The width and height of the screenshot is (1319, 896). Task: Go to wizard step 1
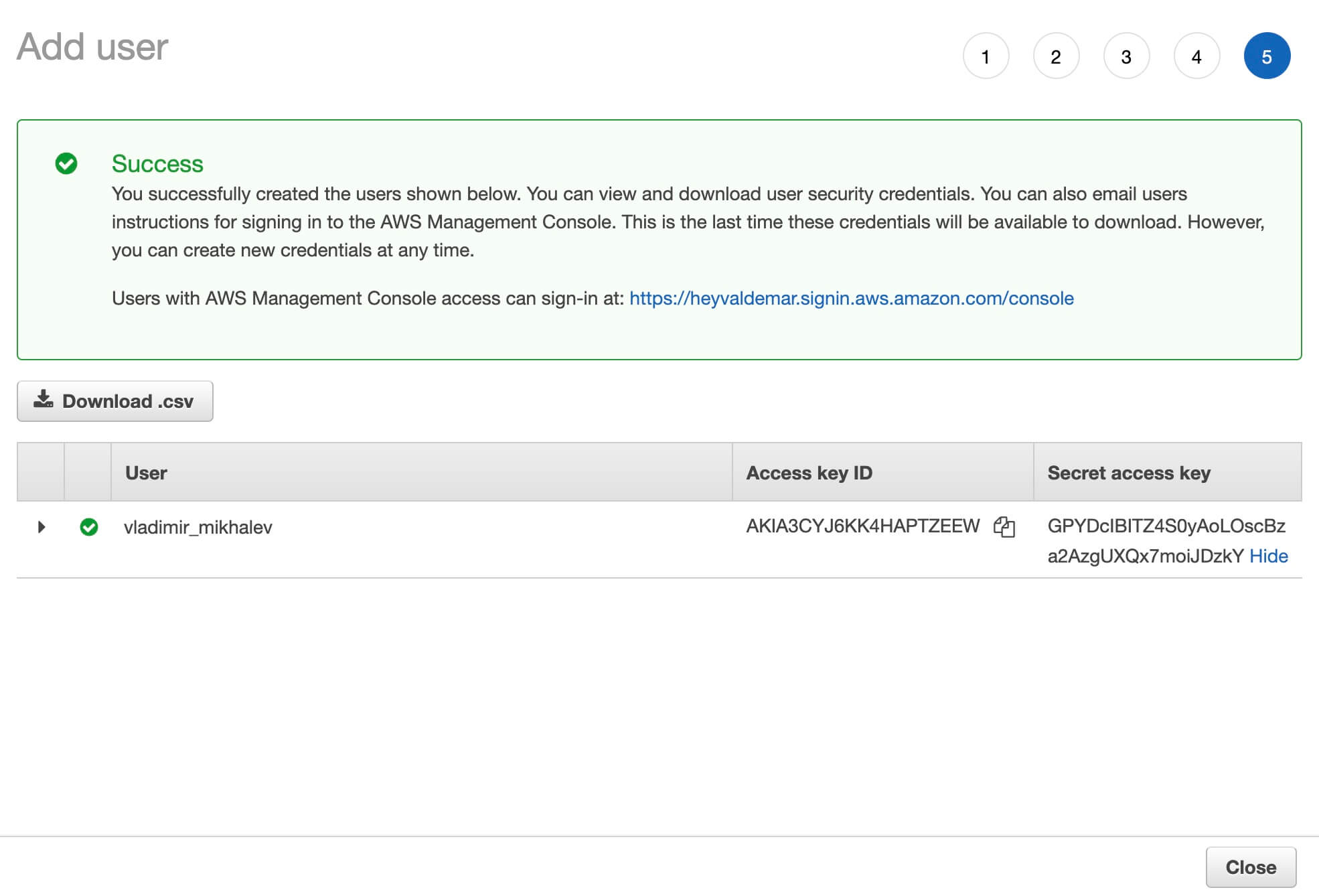pos(986,56)
